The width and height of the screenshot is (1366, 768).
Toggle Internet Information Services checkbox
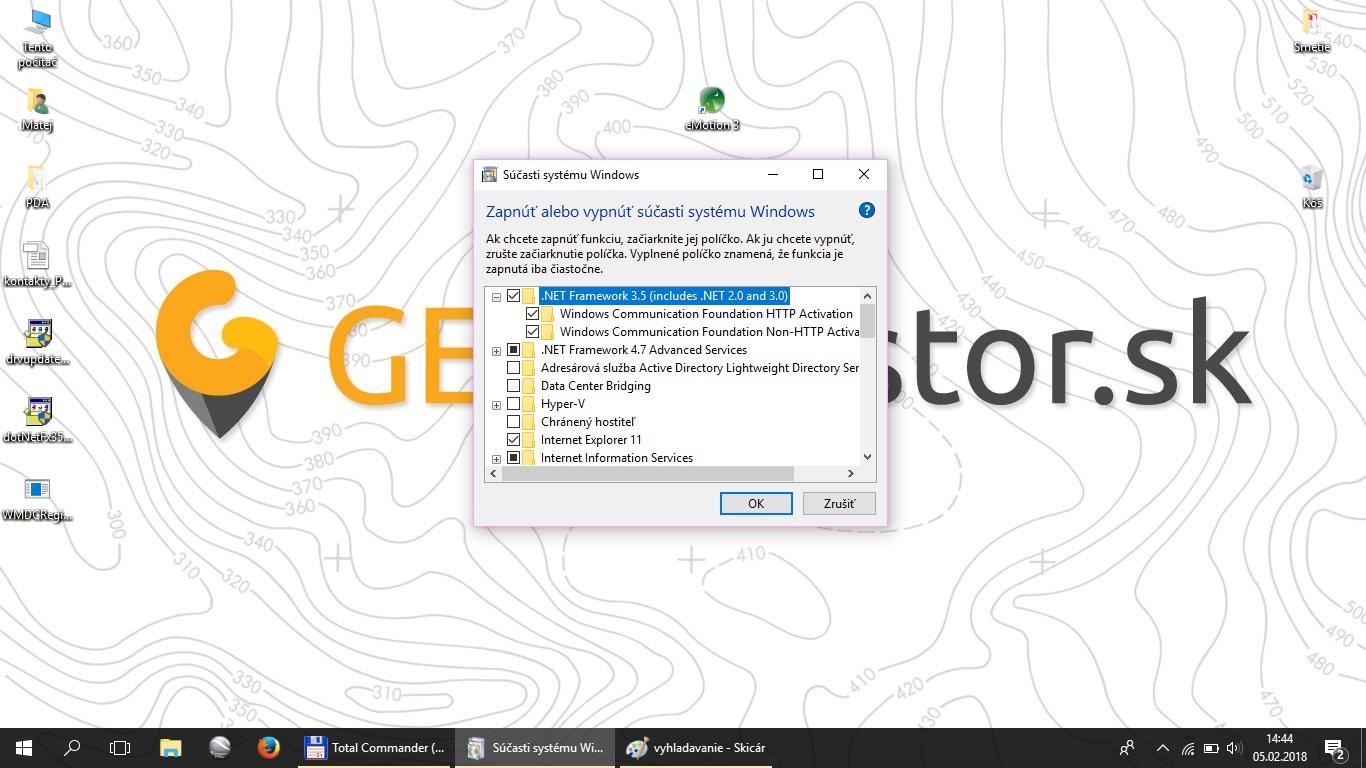pyautogui.click(x=514, y=458)
